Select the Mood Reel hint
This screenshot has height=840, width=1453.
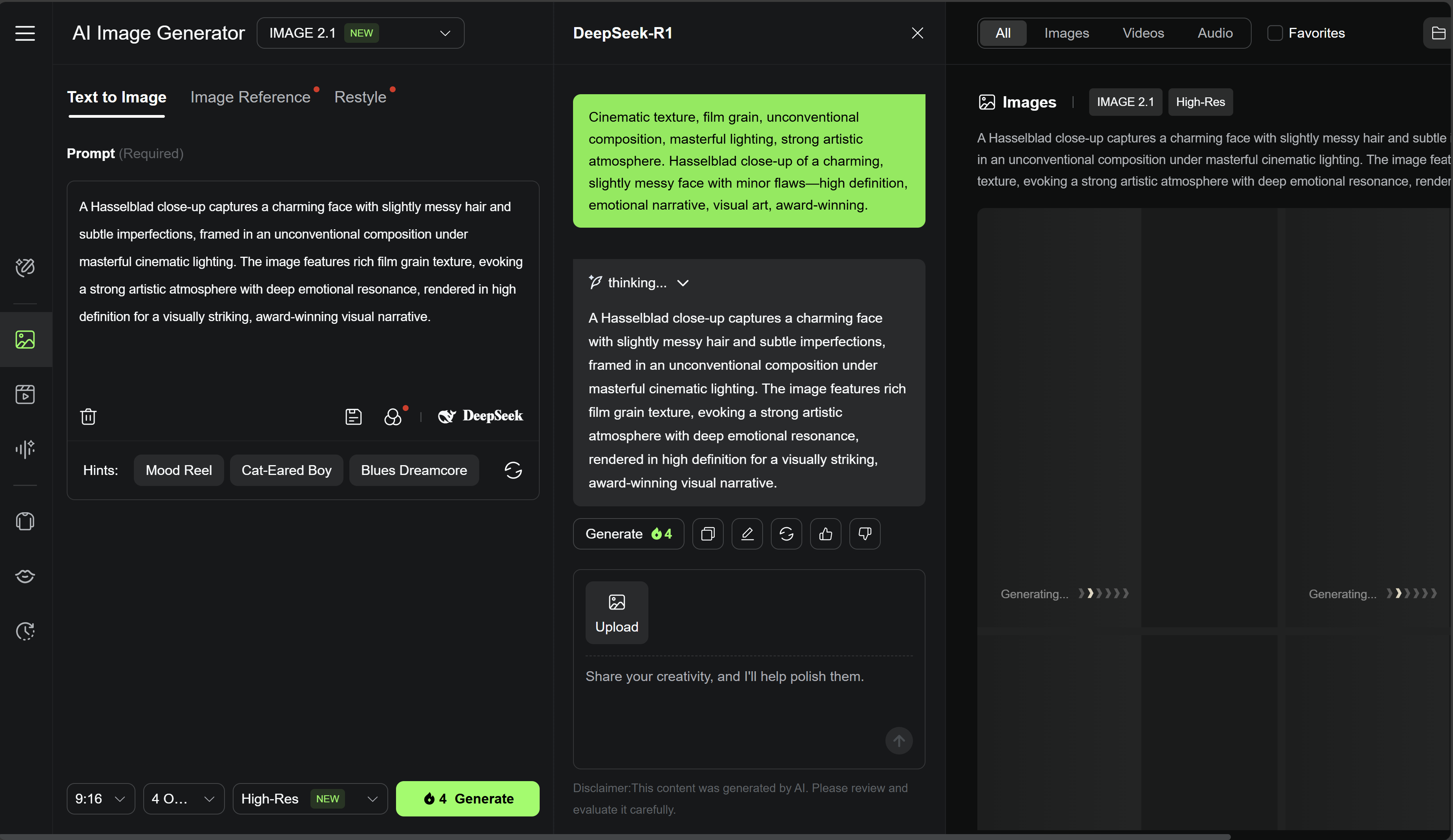click(x=178, y=471)
